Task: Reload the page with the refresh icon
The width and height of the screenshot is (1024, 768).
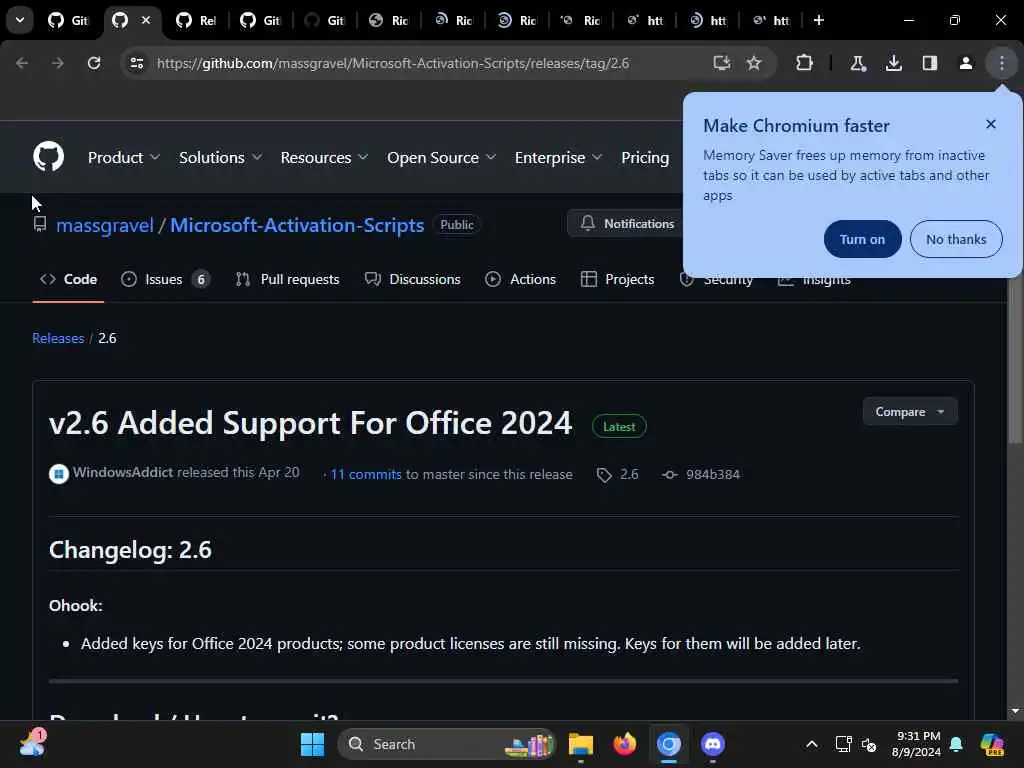Action: click(x=94, y=63)
